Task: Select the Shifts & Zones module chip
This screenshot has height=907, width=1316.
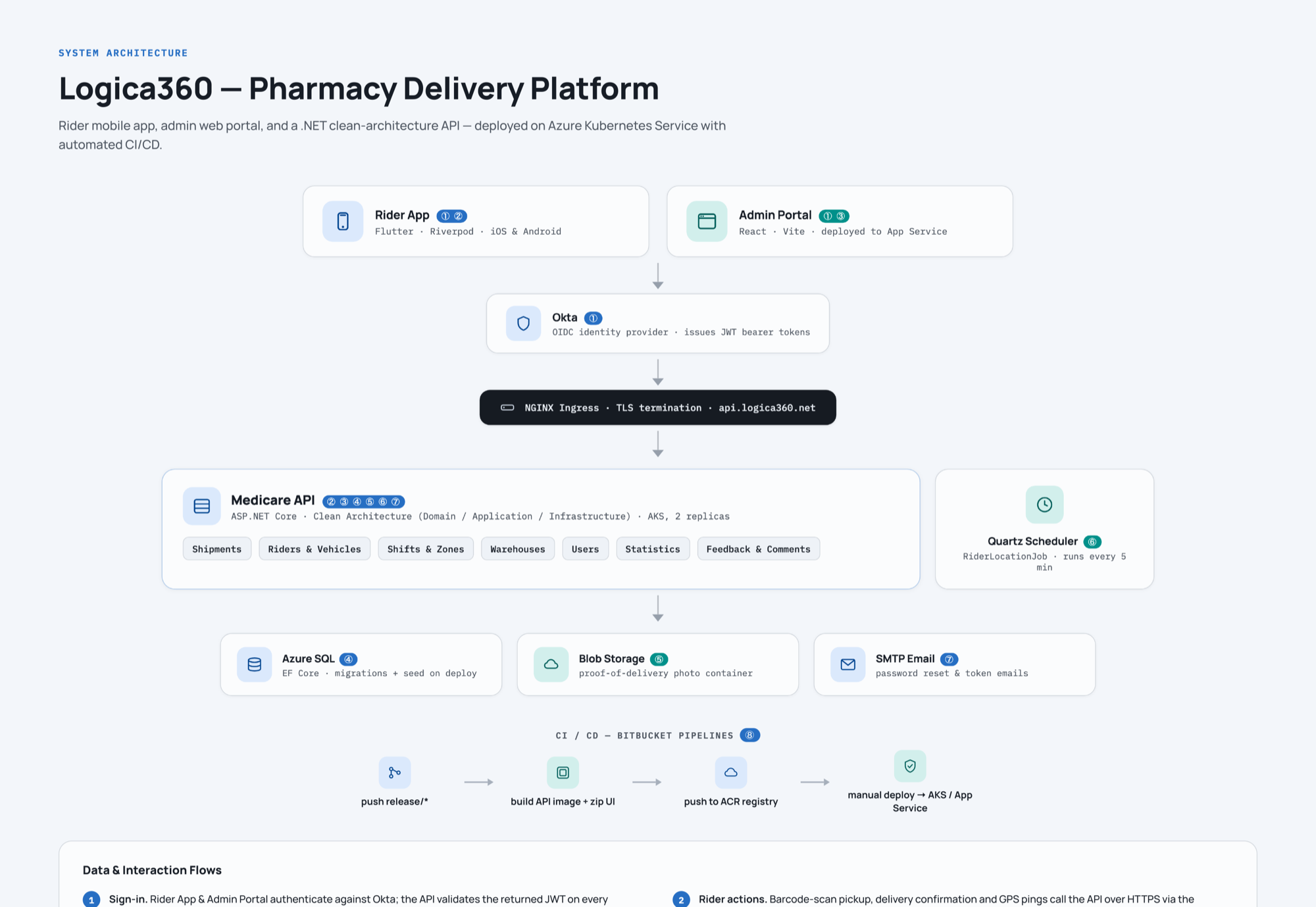Action: pos(426,549)
